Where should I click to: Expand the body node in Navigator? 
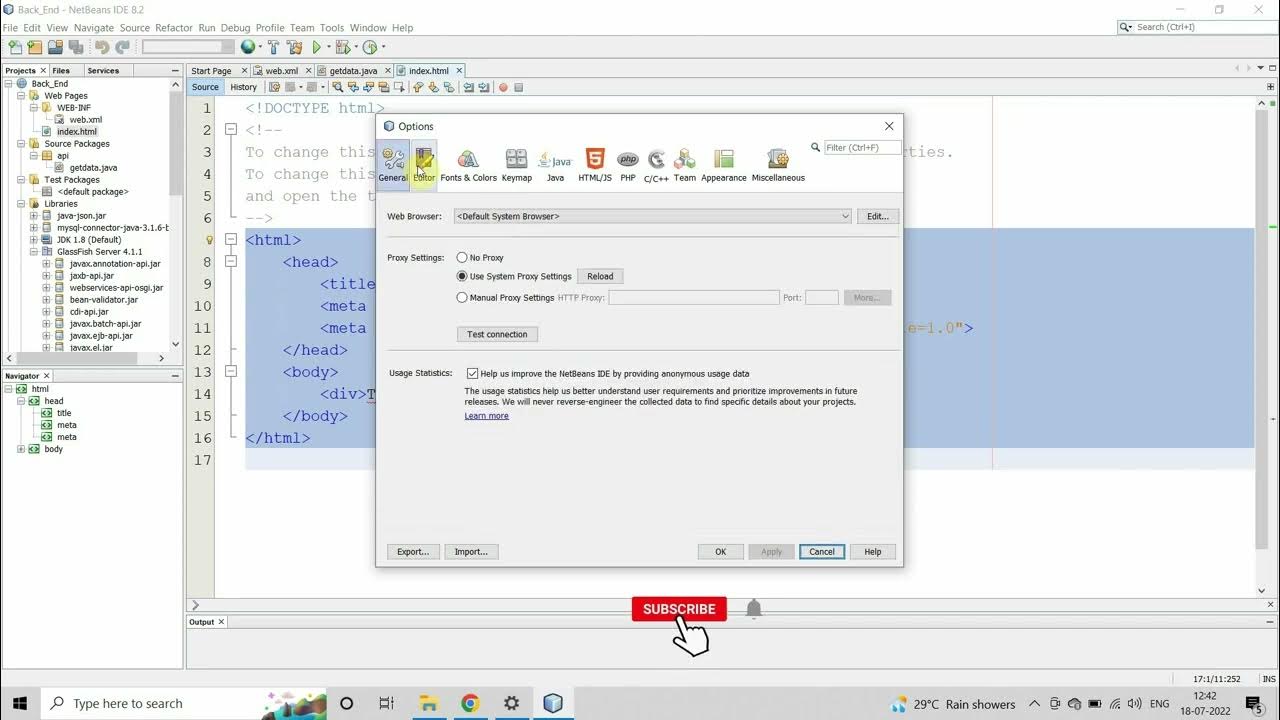(21, 449)
